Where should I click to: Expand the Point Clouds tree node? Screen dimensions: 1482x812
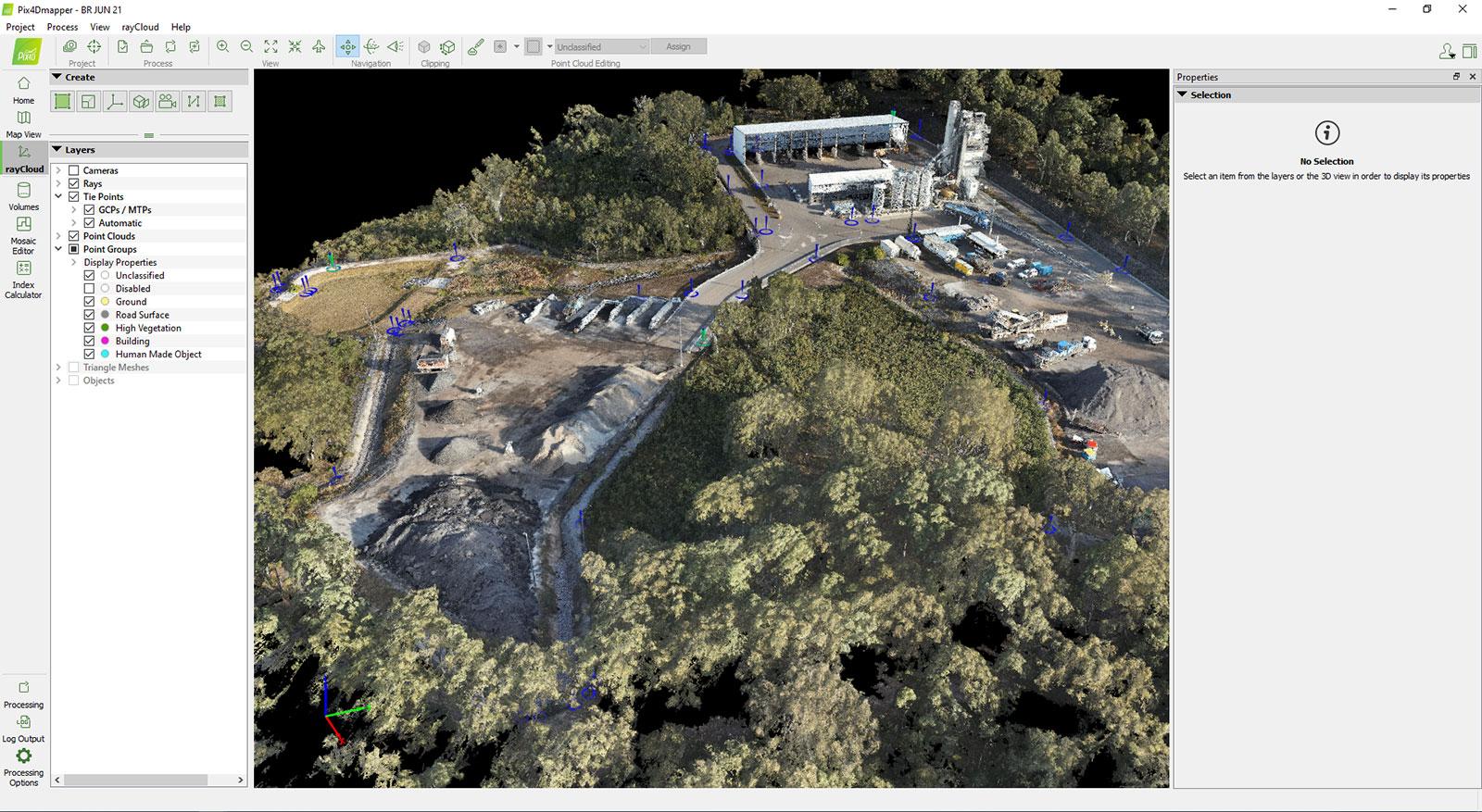(58, 236)
